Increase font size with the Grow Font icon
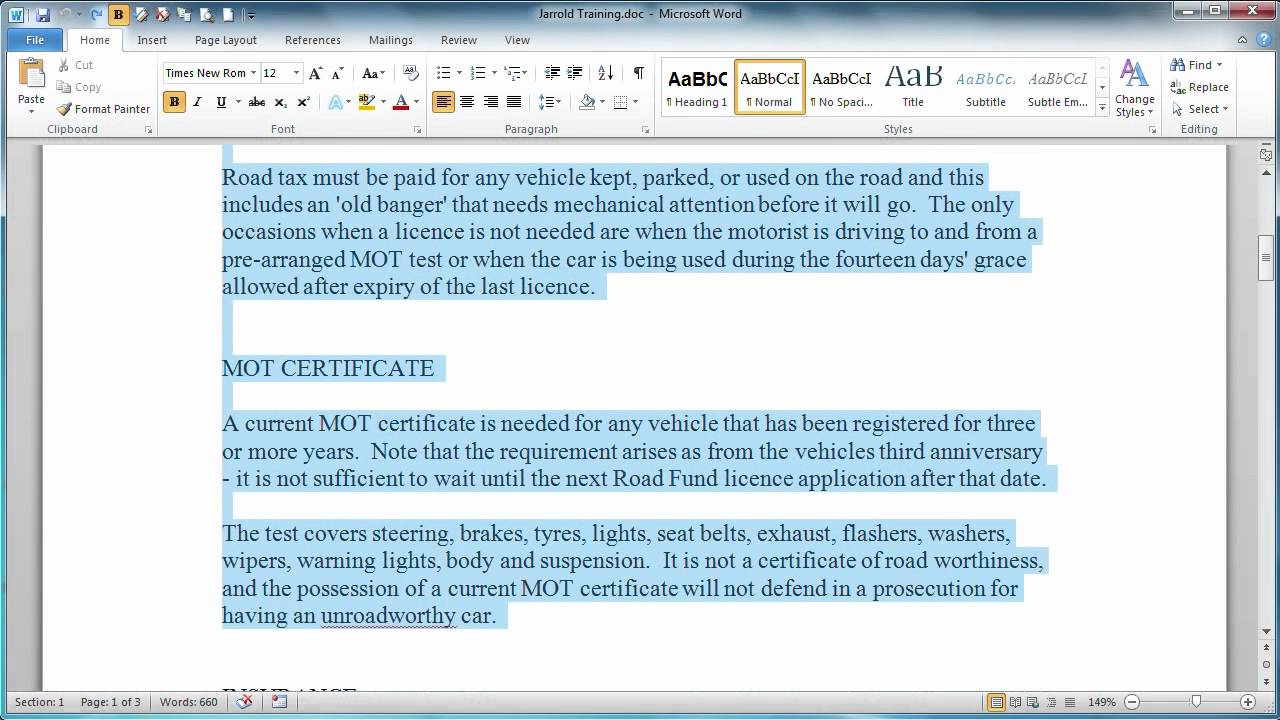The height and width of the screenshot is (720, 1280). tap(316, 73)
